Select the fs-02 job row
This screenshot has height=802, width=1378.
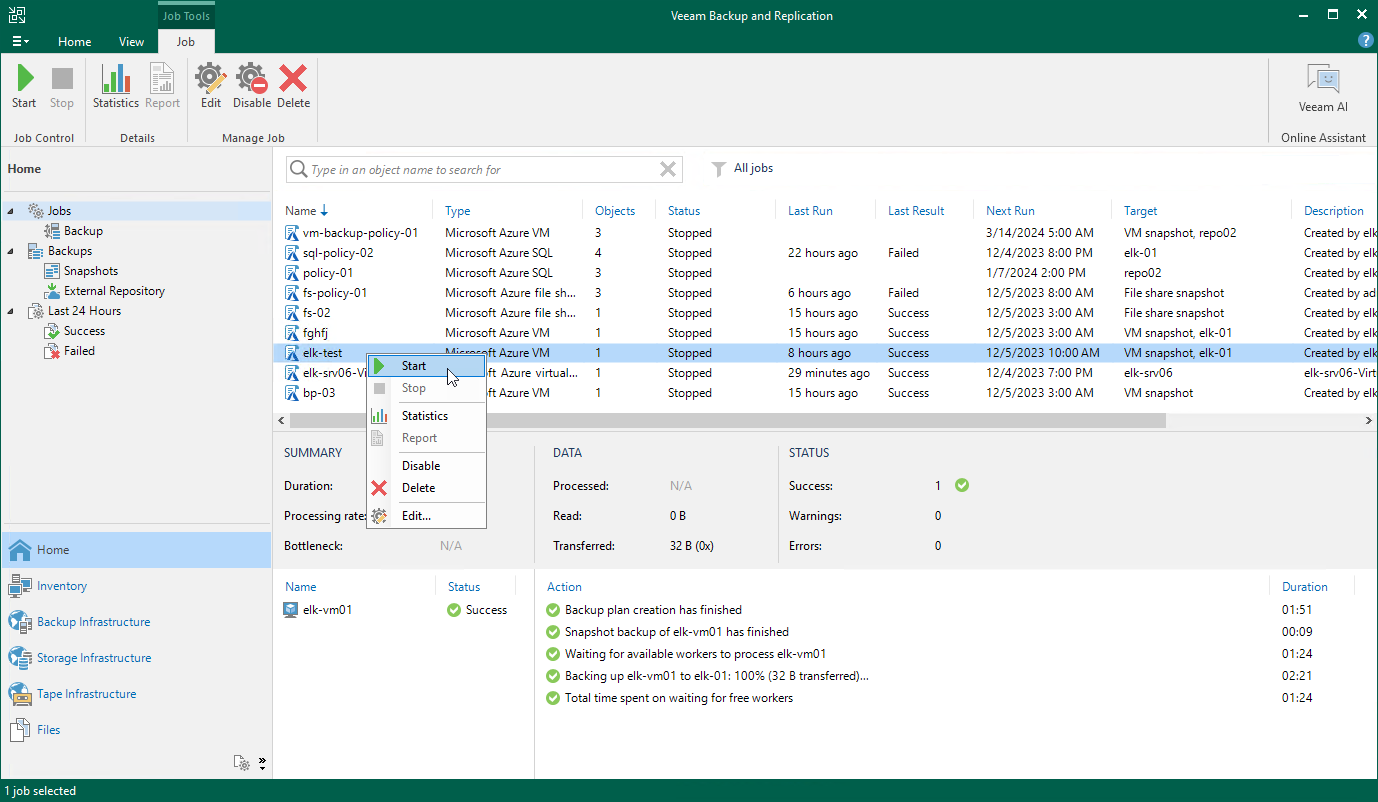pos(825,313)
